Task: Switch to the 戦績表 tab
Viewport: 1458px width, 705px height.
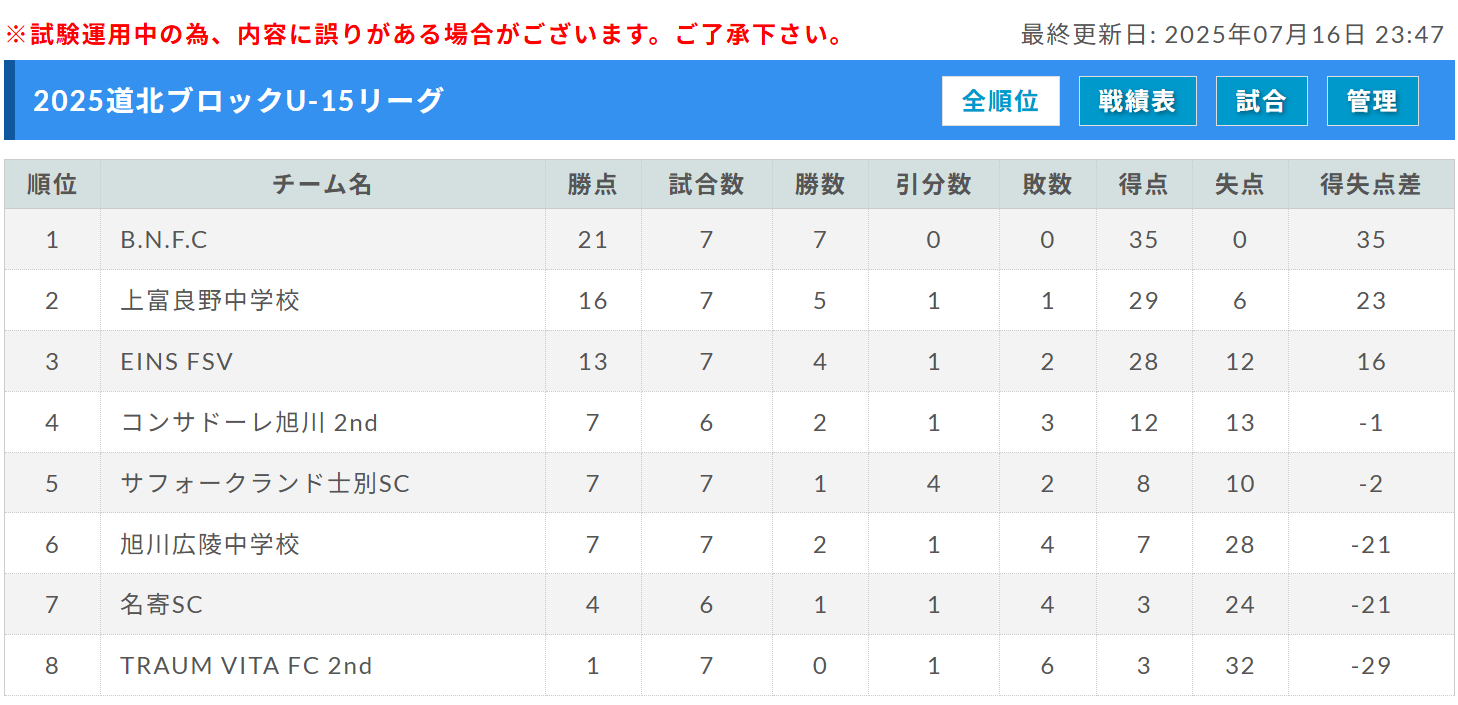Action: [x=1137, y=101]
